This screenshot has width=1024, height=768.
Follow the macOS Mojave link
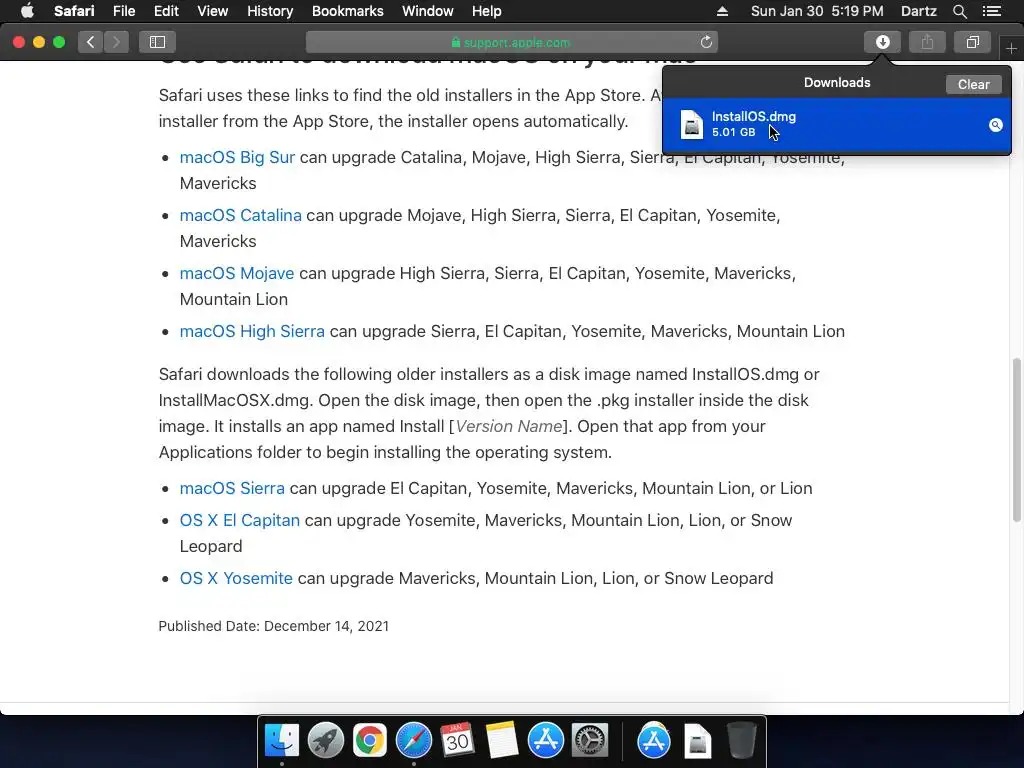point(236,274)
